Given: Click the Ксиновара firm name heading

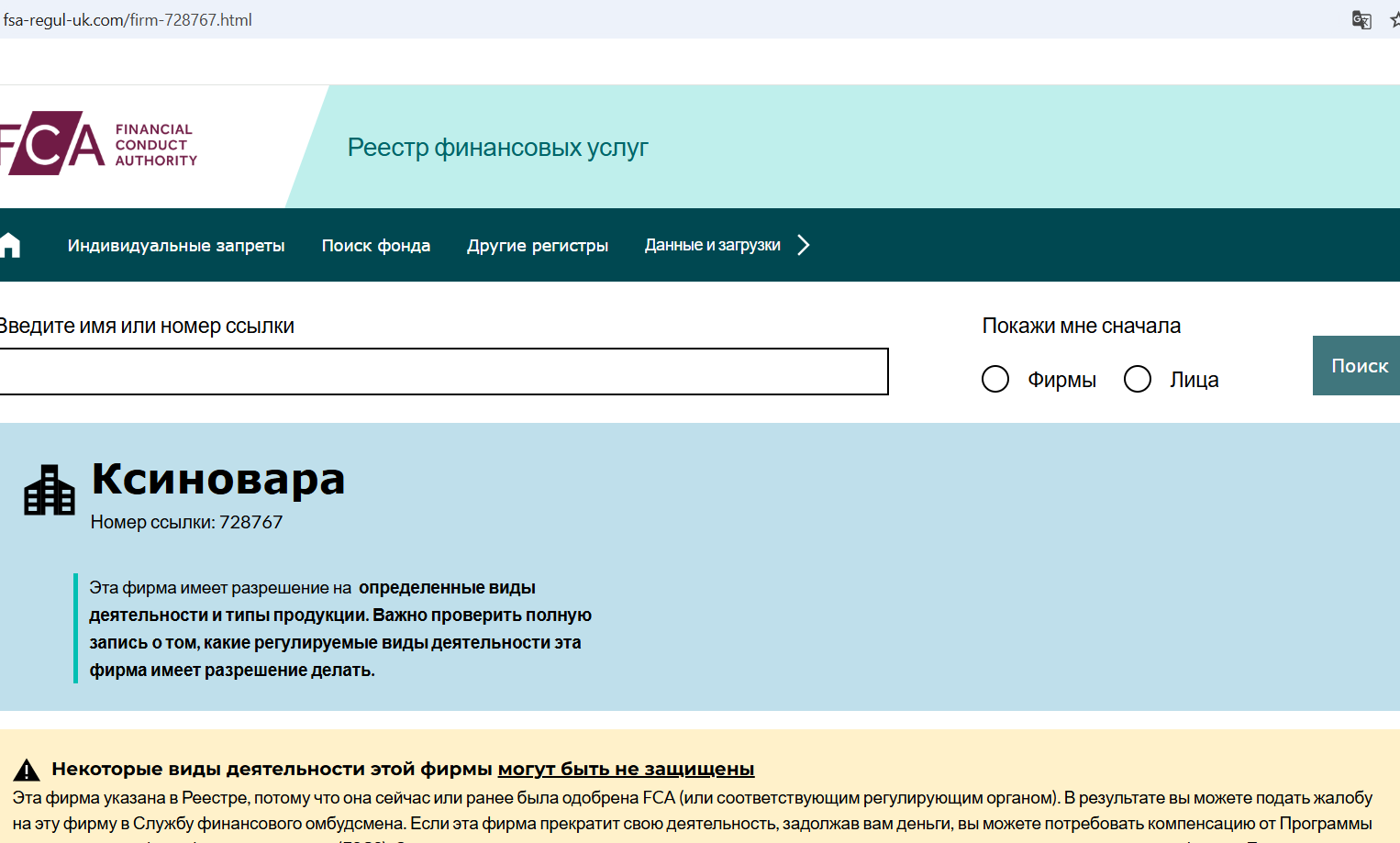Looking at the screenshot, I should 218,479.
